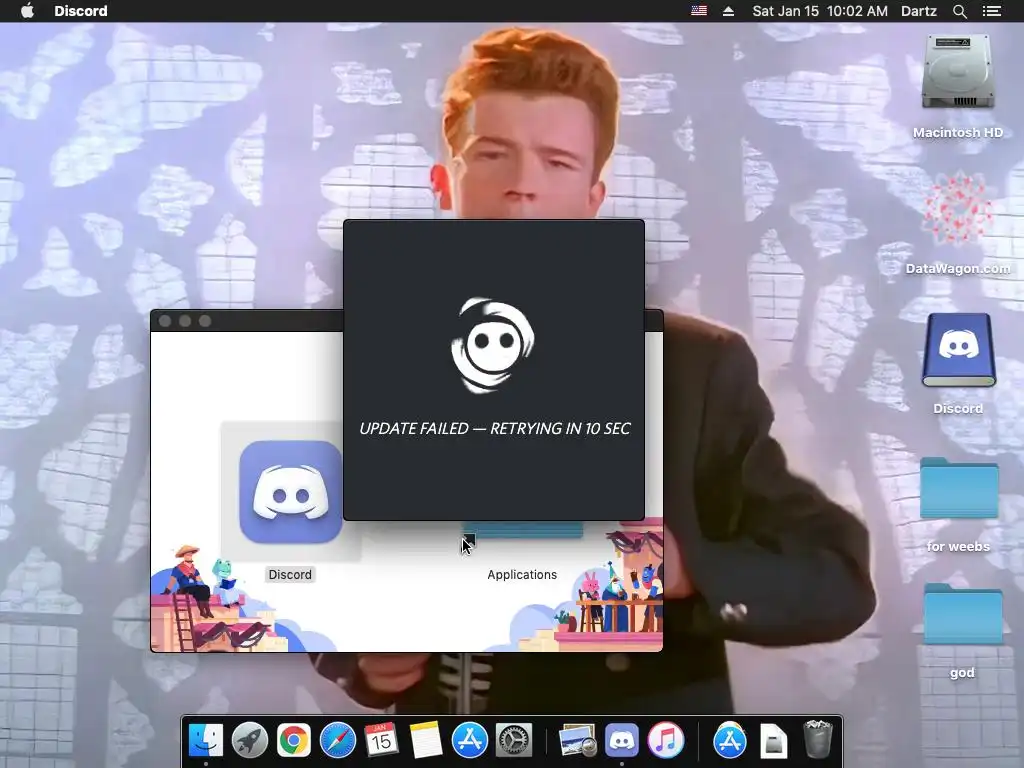Select the Discord disk image on desktop
Screen dimensions: 1024x768
click(x=958, y=351)
